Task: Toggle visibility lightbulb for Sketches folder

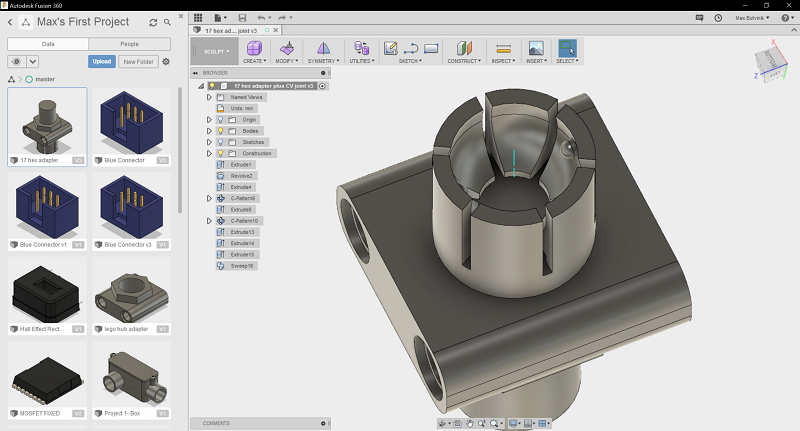Action: point(221,142)
